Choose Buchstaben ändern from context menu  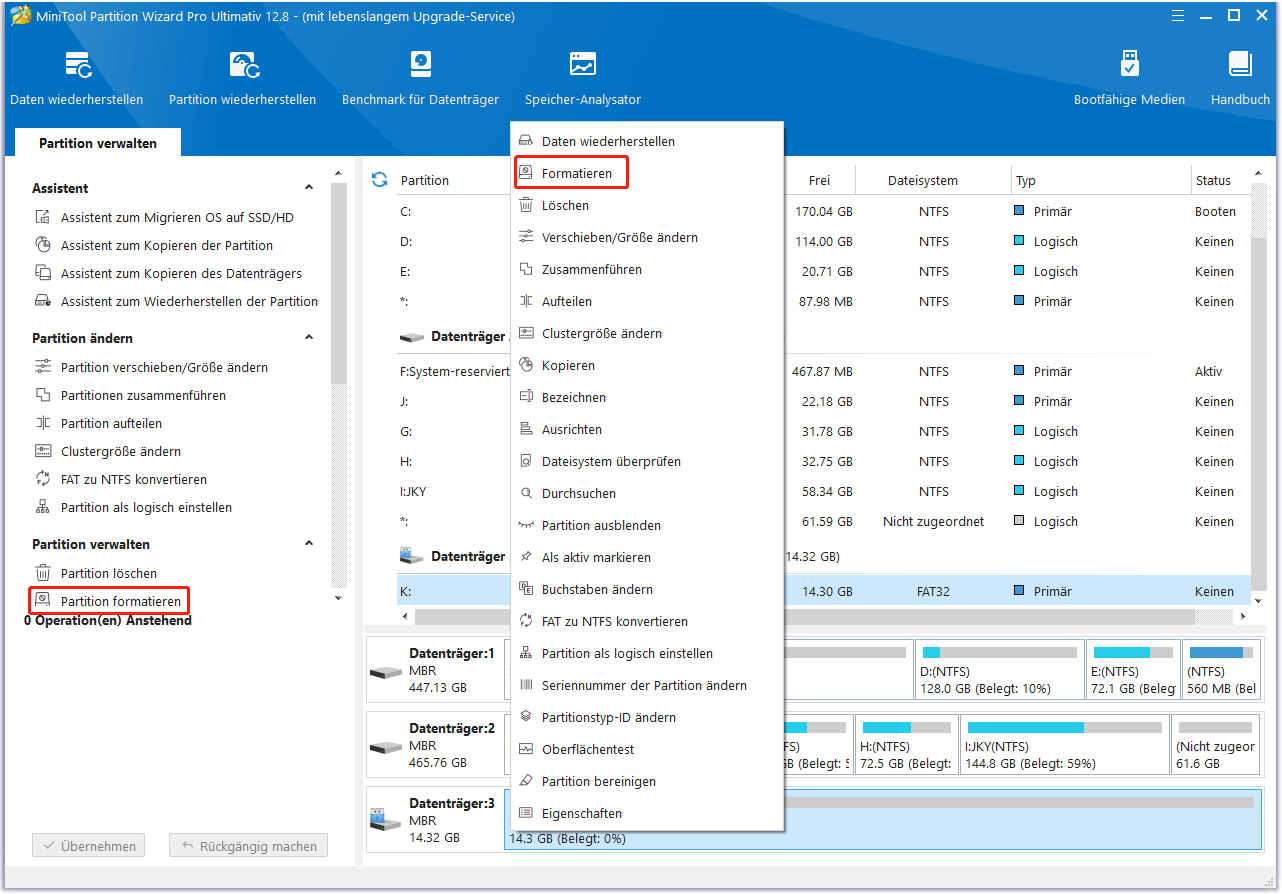597,589
